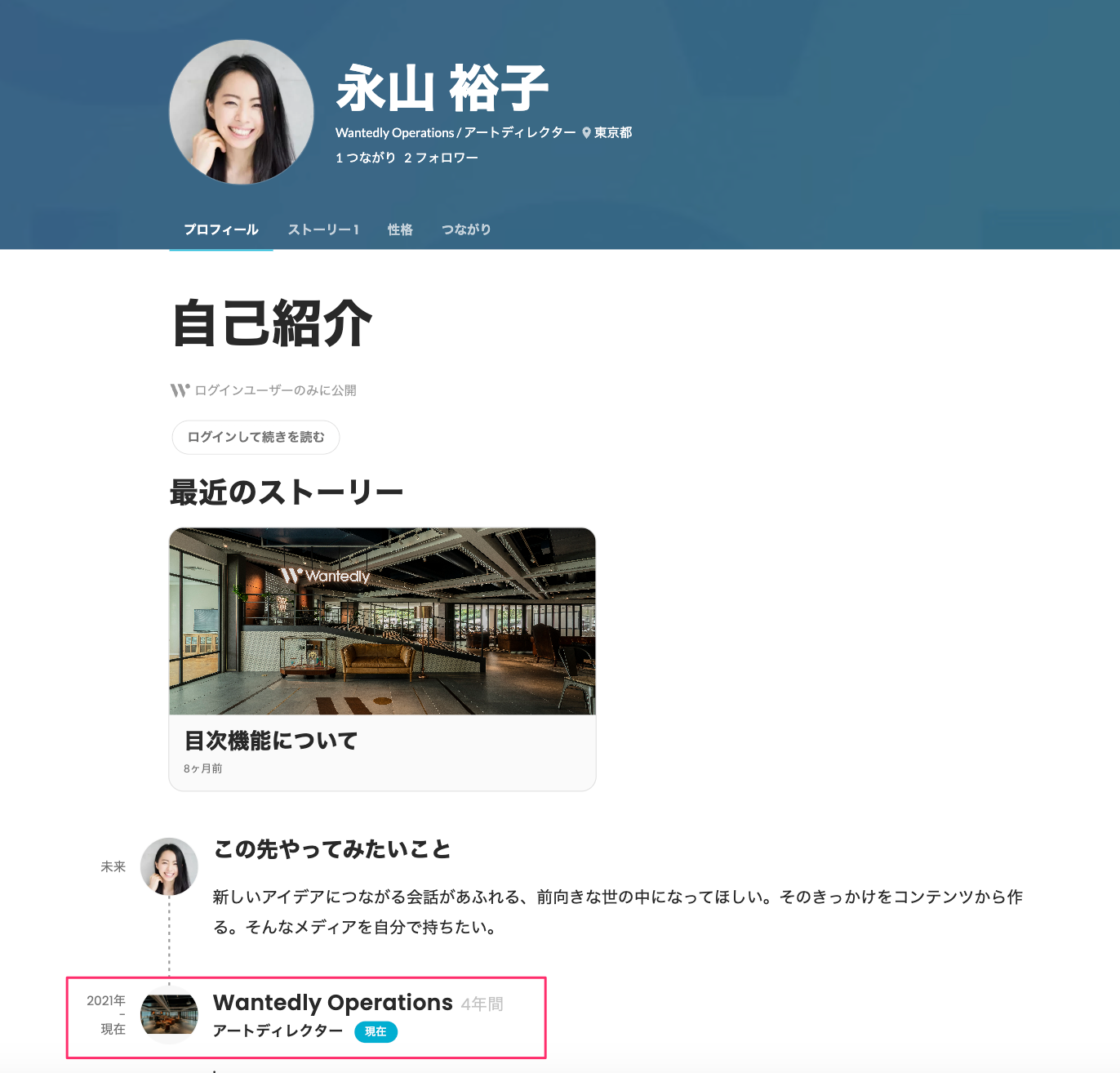Click the Wantedly Operations office thumbnail

point(169,1015)
